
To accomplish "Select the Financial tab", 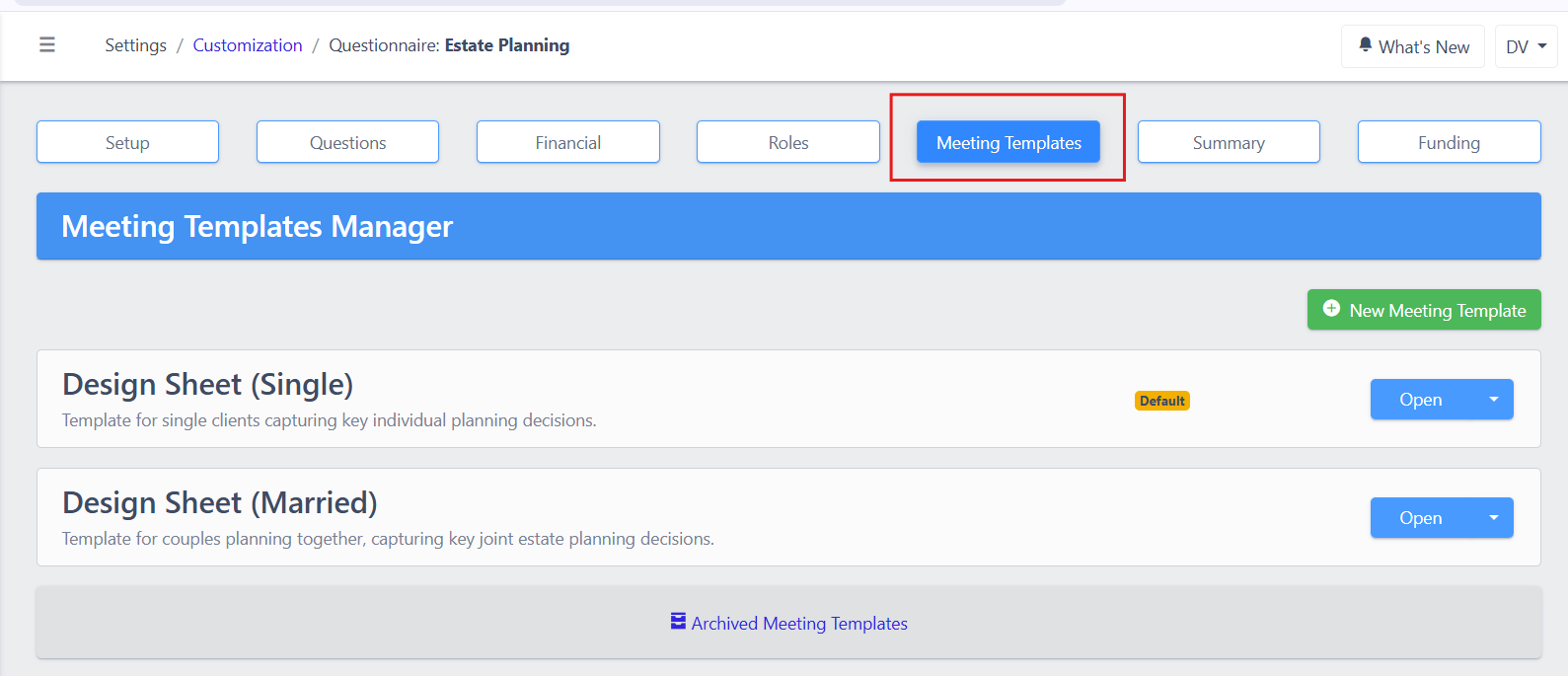I will pos(567,142).
